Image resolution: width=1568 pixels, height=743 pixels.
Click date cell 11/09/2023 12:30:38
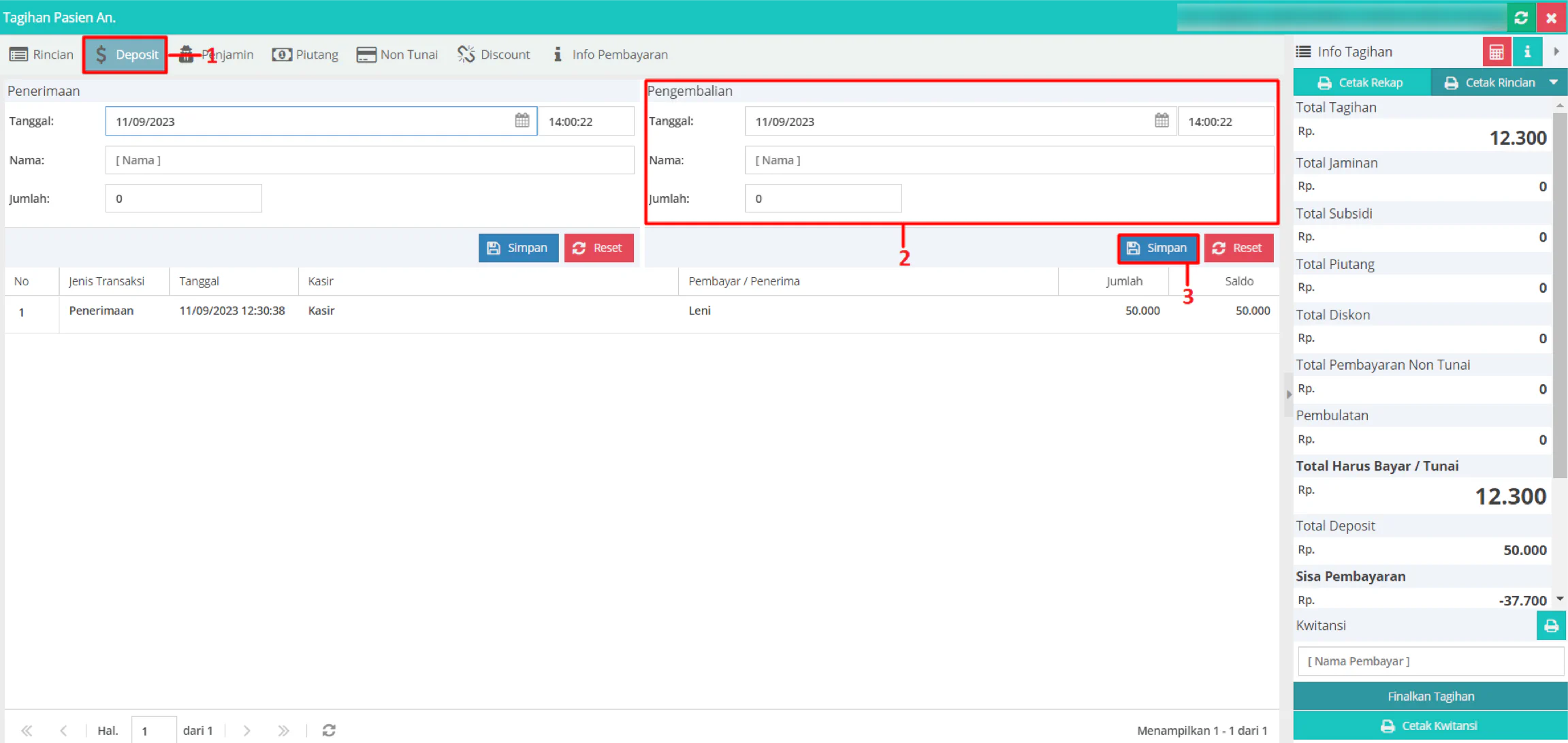tap(232, 311)
